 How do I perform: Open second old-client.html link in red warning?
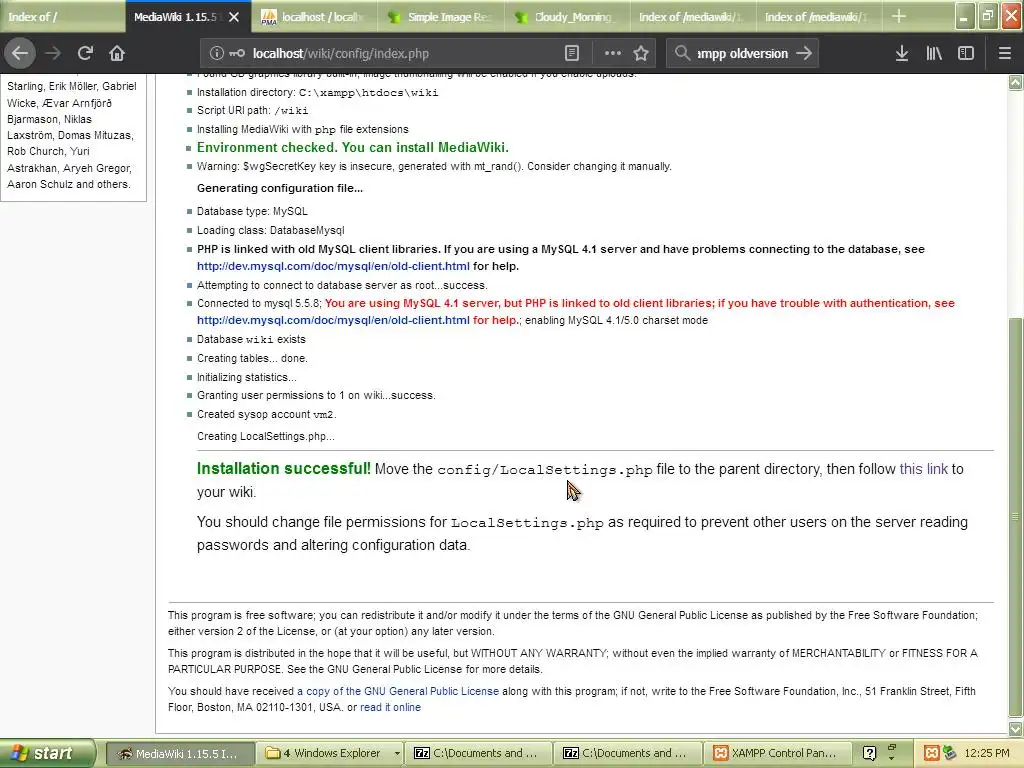point(333,321)
